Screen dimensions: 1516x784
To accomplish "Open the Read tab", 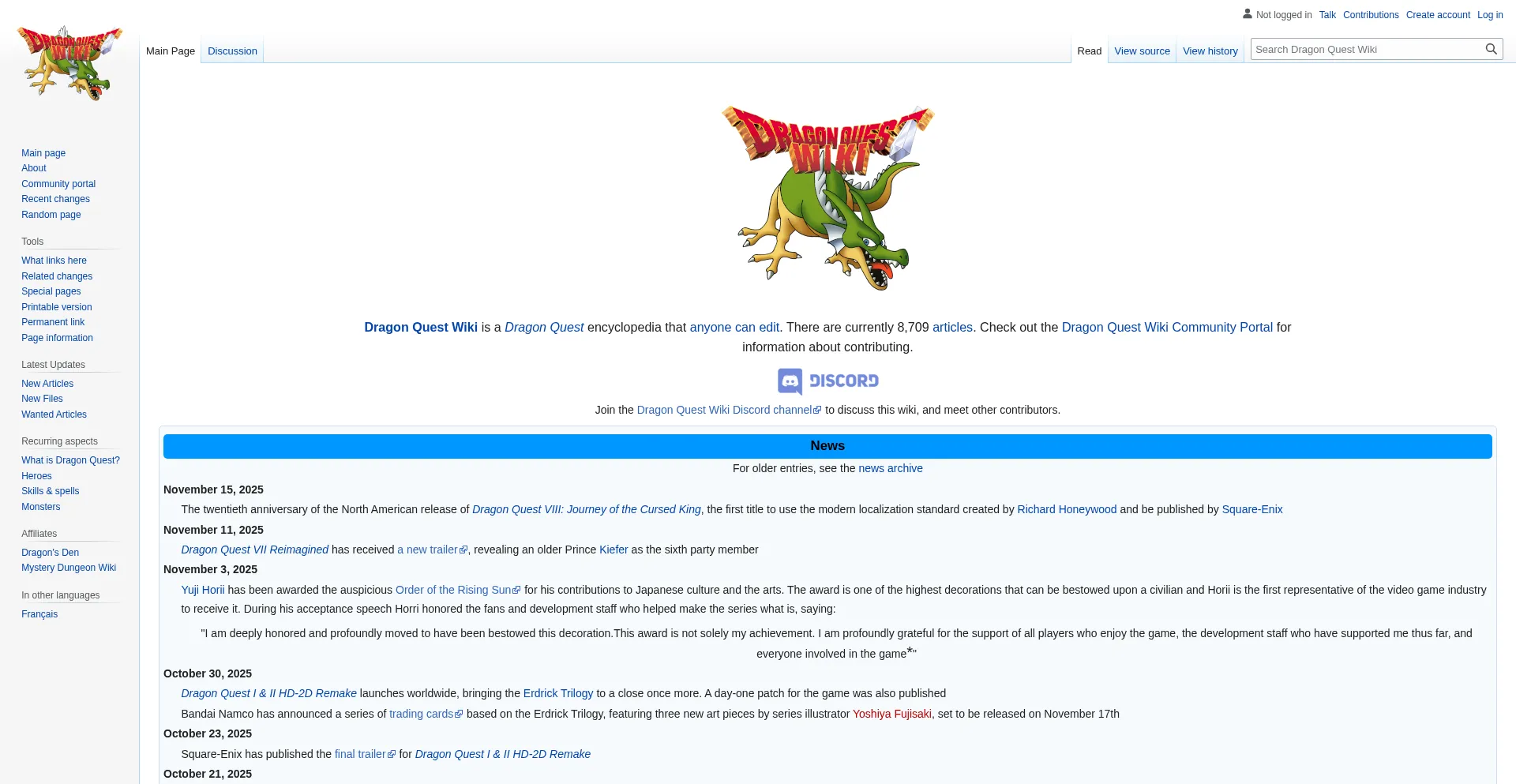I will 1089,51.
